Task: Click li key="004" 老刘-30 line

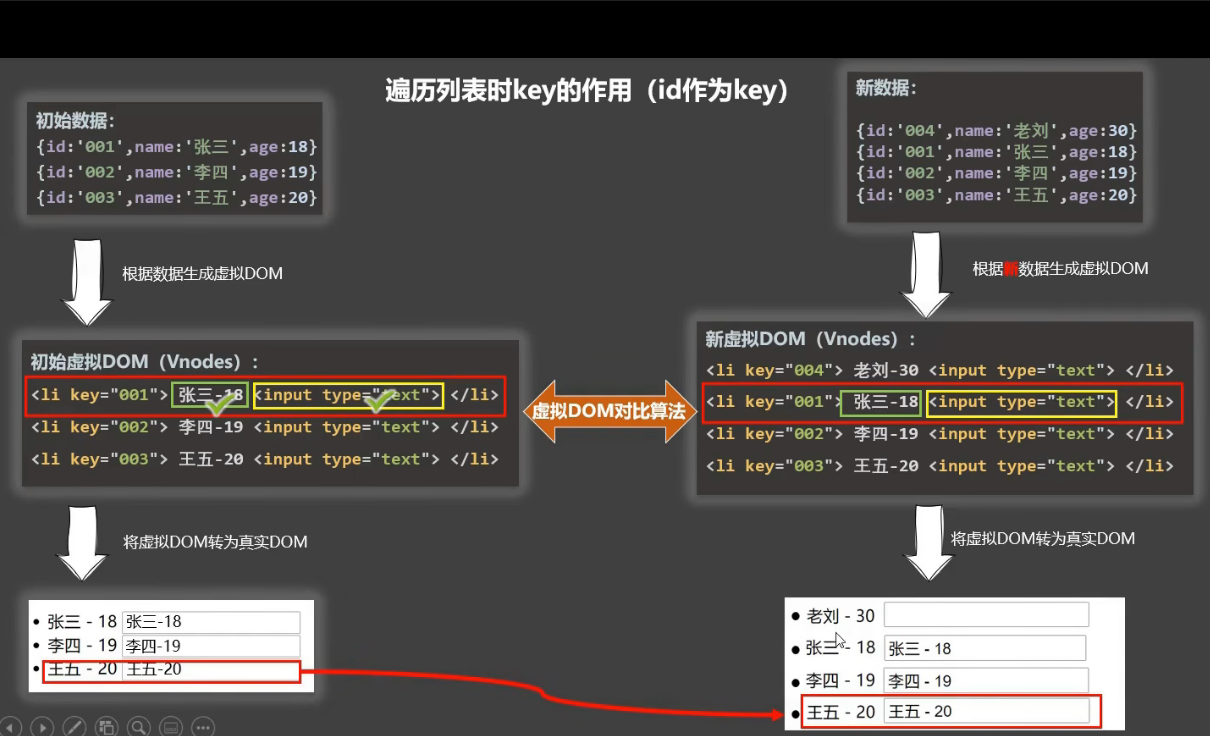Action: point(940,370)
